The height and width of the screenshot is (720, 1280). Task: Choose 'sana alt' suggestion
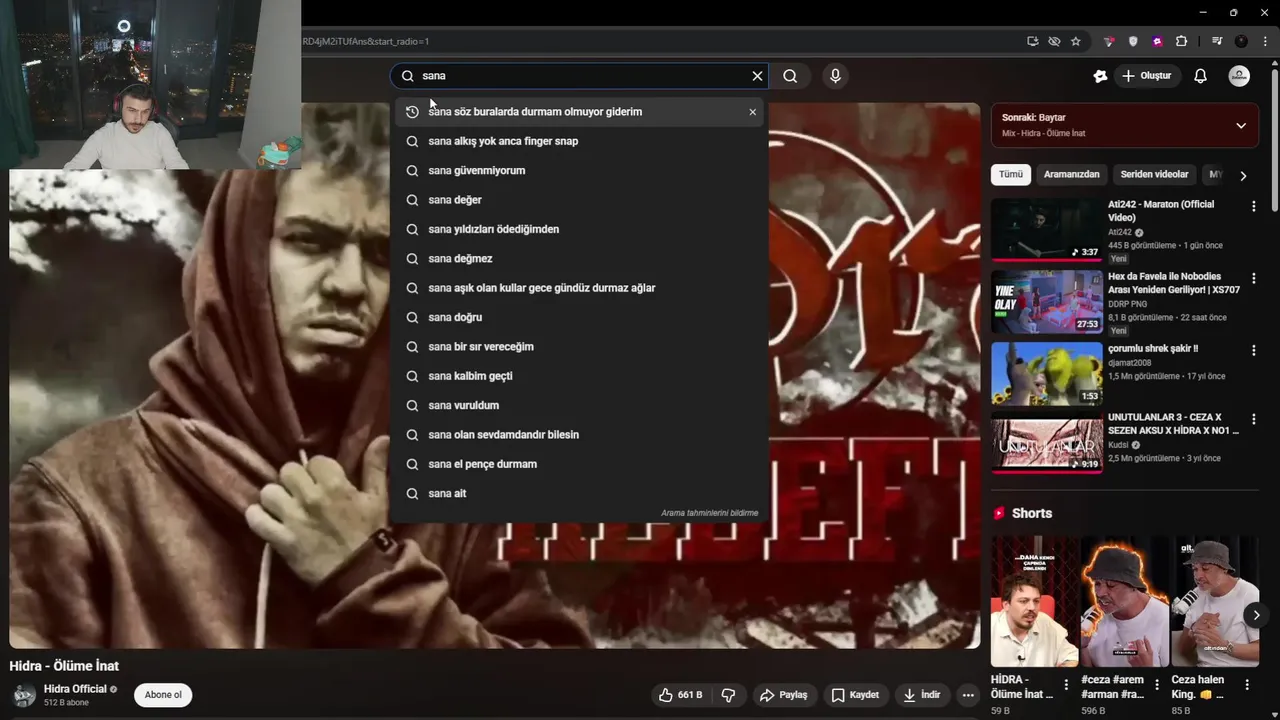point(579,493)
